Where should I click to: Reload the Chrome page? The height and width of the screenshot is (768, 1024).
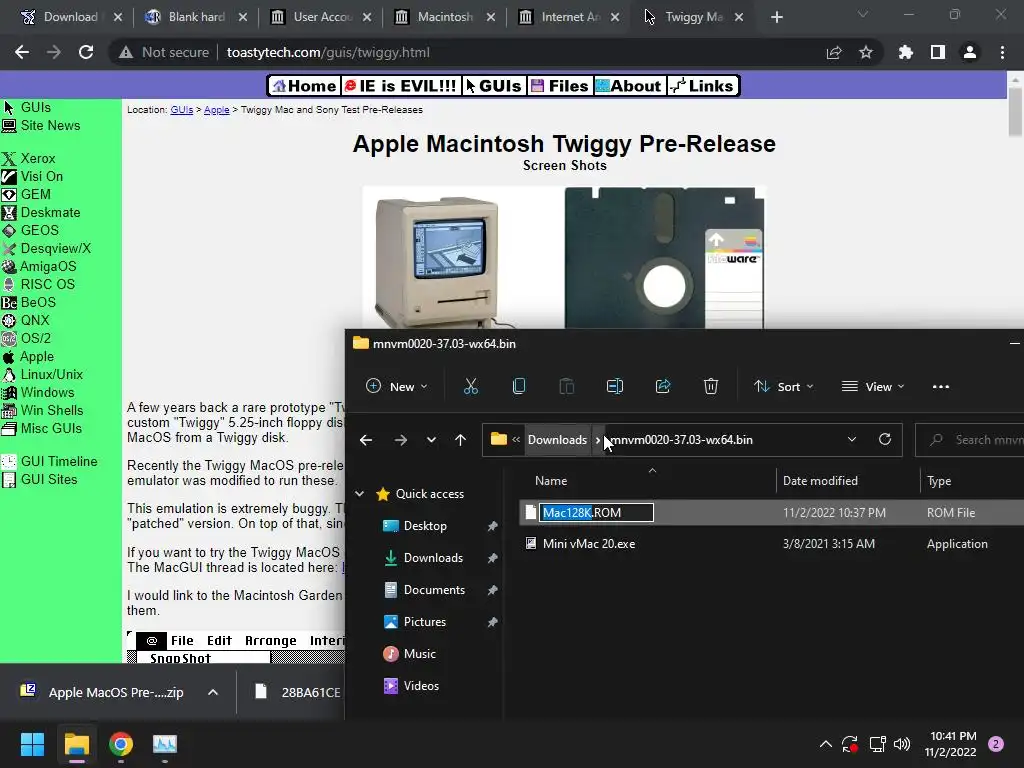click(86, 52)
